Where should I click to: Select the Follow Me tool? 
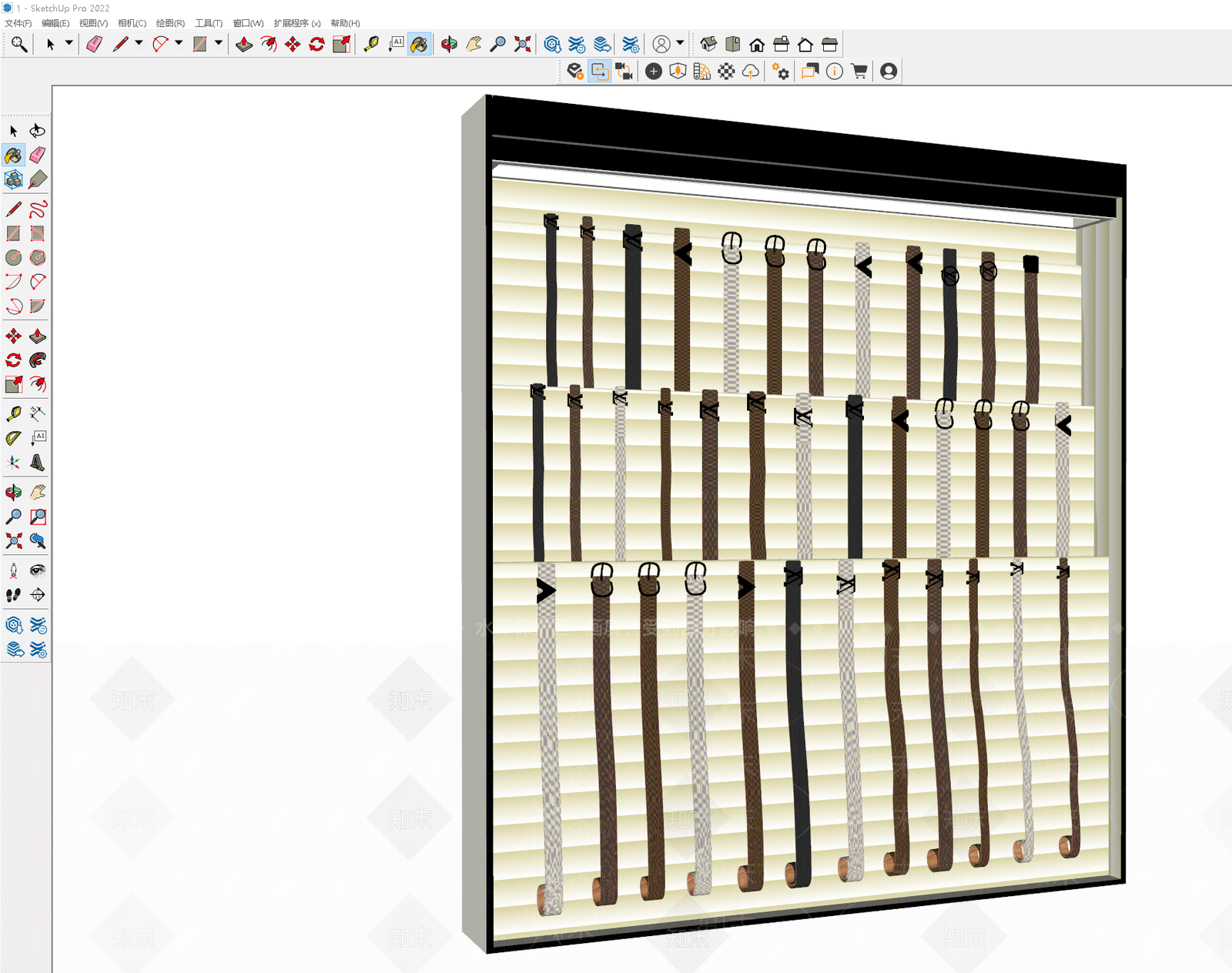pos(38,360)
